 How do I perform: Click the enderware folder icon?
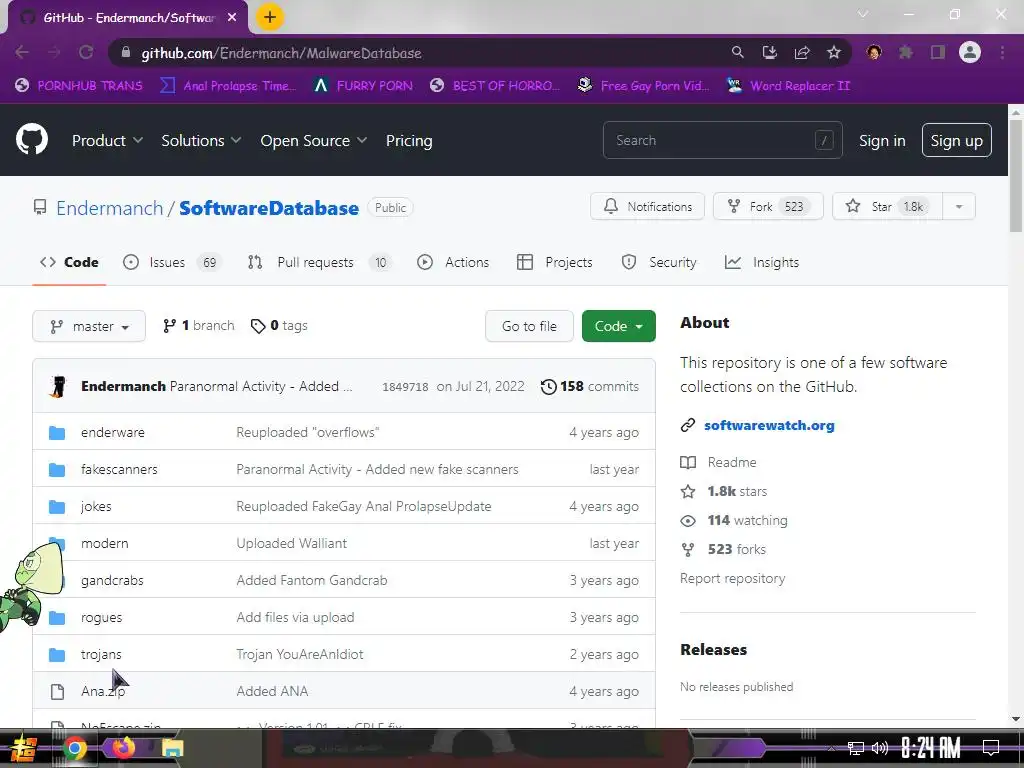(x=57, y=432)
